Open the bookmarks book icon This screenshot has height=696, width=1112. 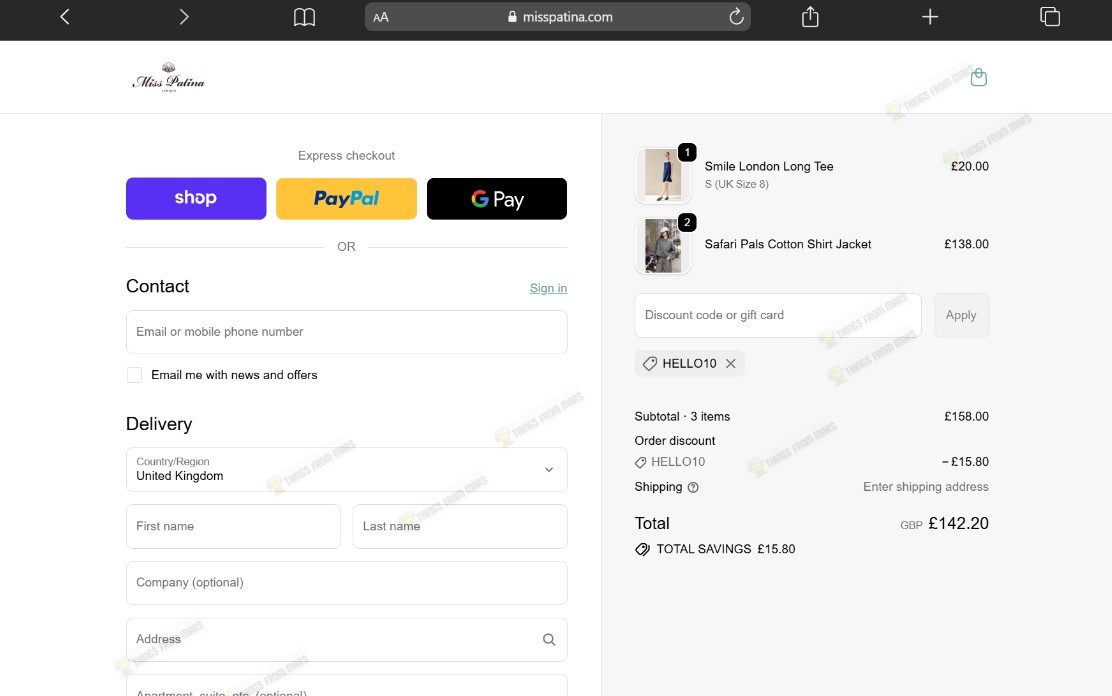(304, 17)
